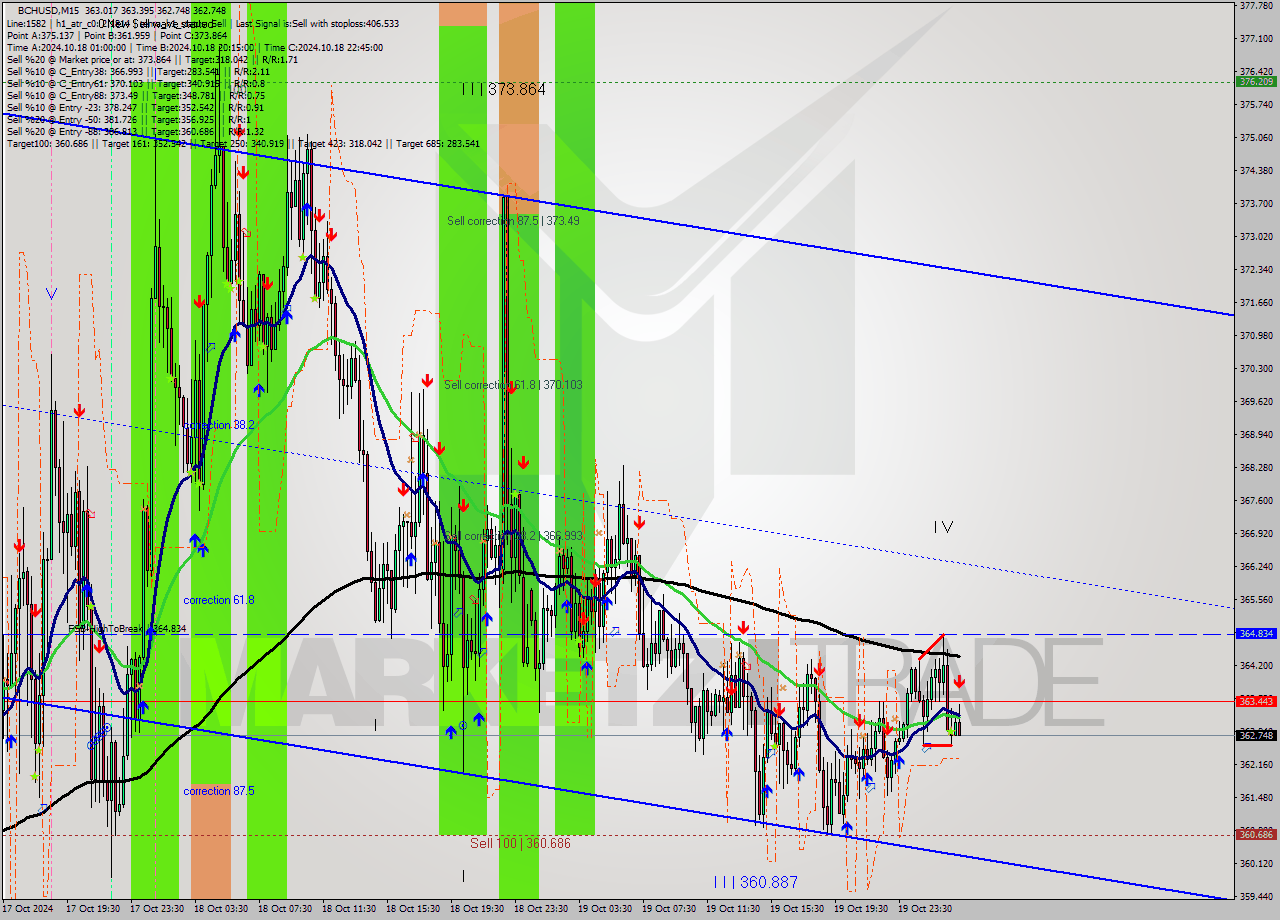Click price axis value 369.620
Viewport: 1280px width, 920px height.
tap(1256, 401)
